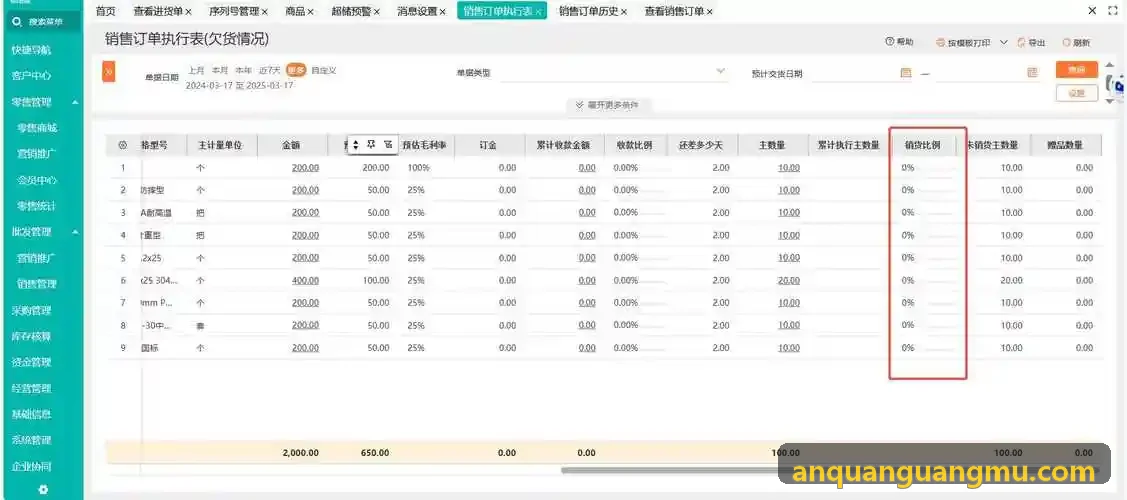The height and width of the screenshot is (500, 1127).
Task: Close the 销售订单历史 tab
Action: 624,11
